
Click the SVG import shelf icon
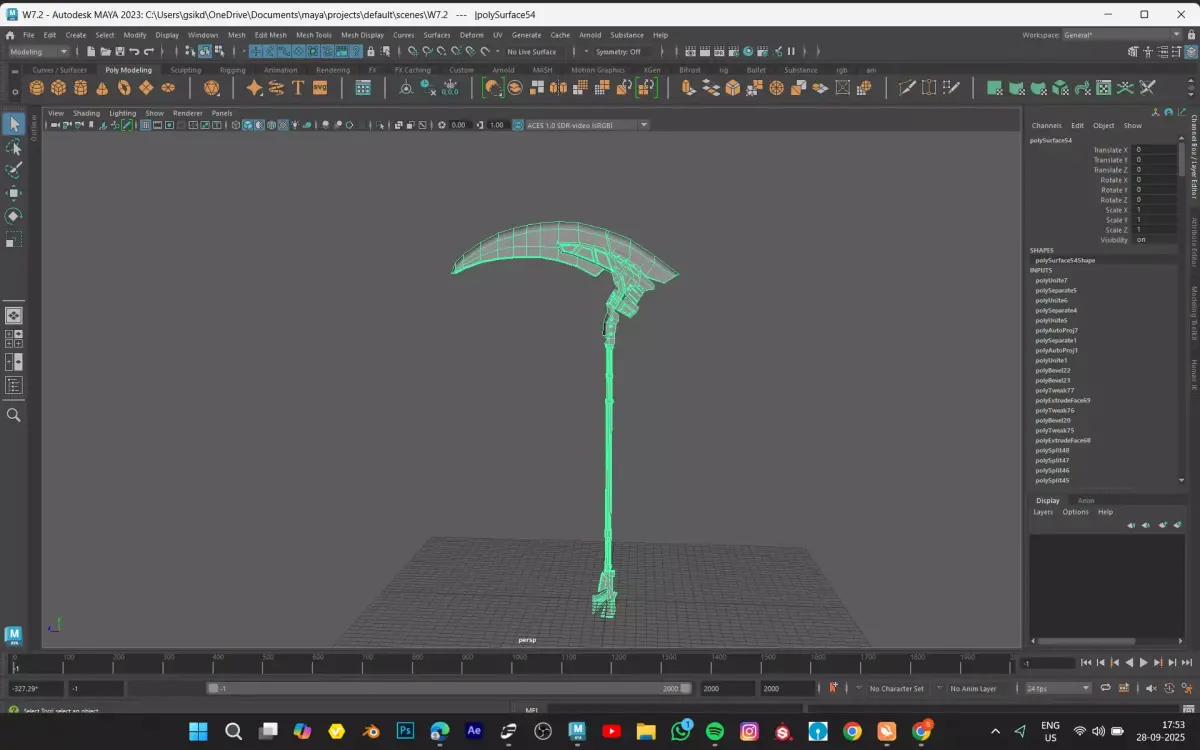[x=320, y=88]
